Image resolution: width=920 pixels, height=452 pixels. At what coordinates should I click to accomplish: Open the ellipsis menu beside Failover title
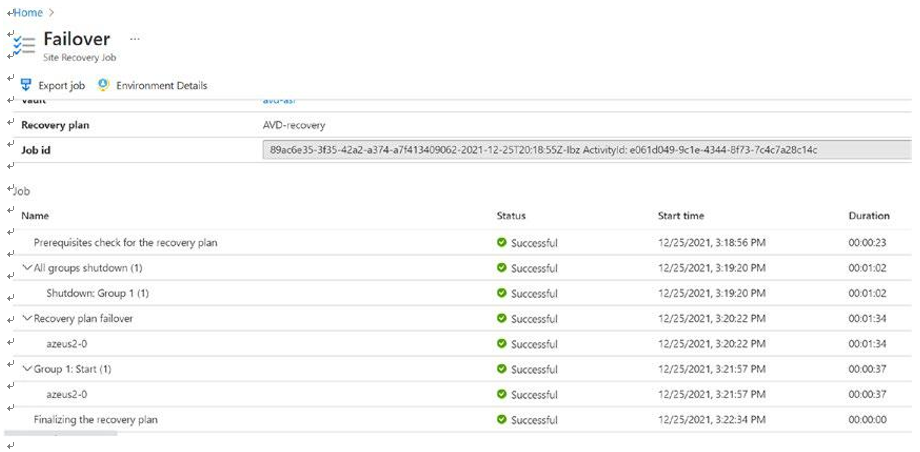(135, 39)
